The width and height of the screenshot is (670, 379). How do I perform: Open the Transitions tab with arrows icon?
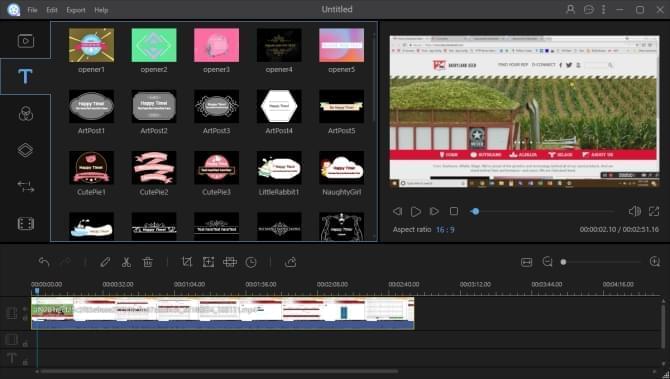26,187
